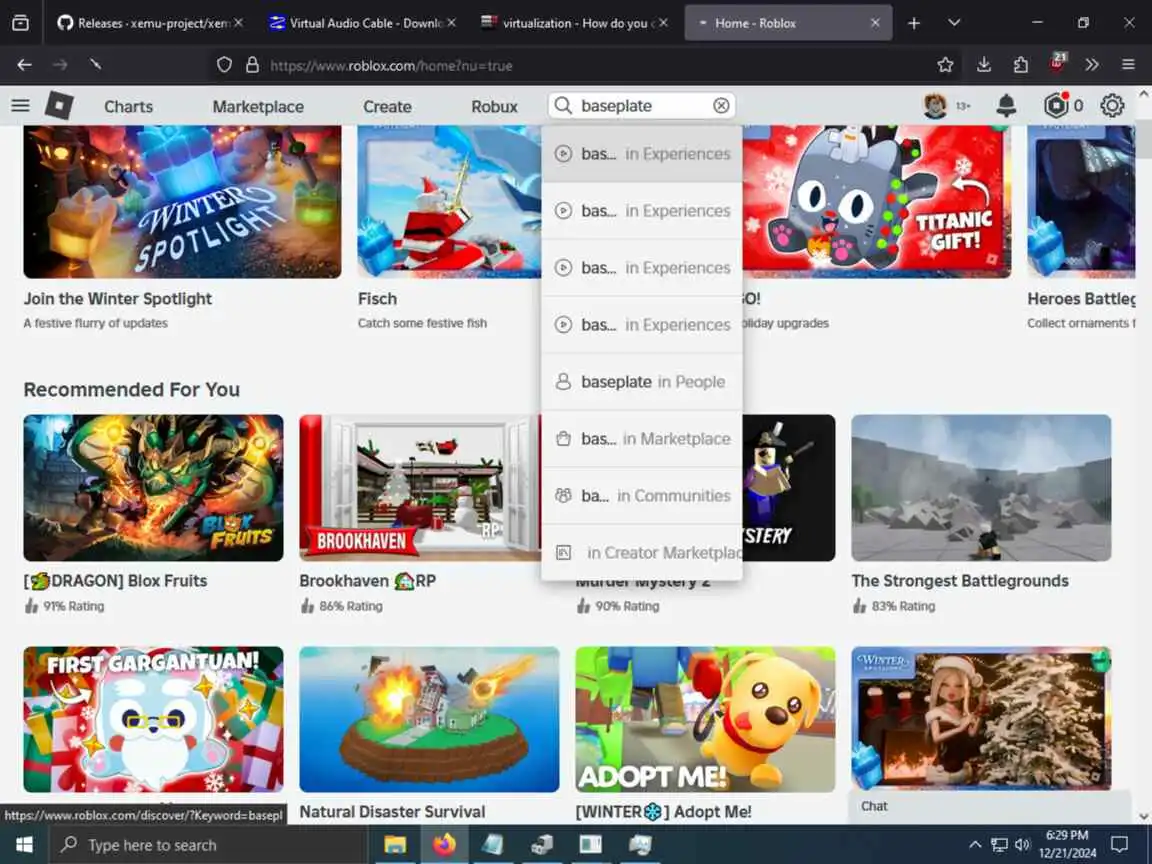The width and height of the screenshot is (1152, 864).
Task: Open the Roblox settings gear
Action: 1112,106
